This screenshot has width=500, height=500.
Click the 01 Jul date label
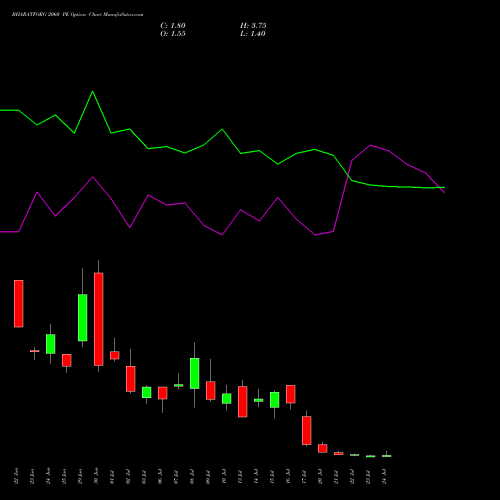click(x=112, y=476)
